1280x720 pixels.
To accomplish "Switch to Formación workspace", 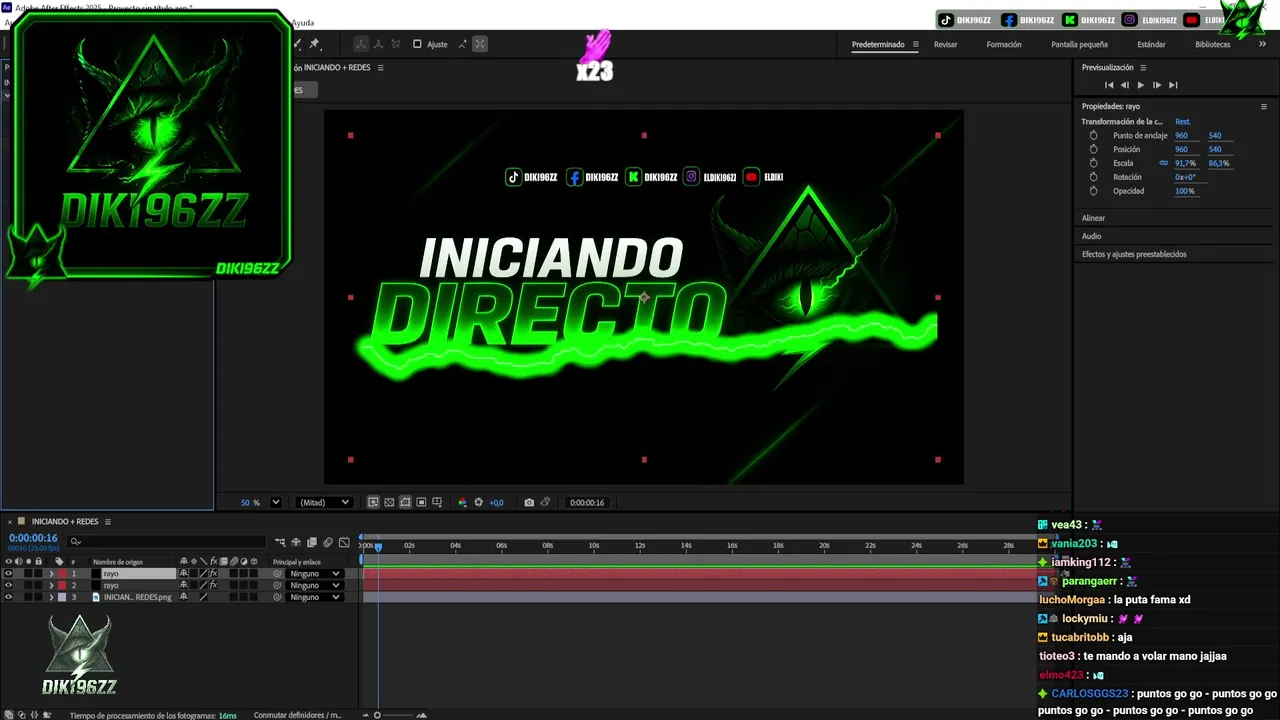I will pos(1004,44).
